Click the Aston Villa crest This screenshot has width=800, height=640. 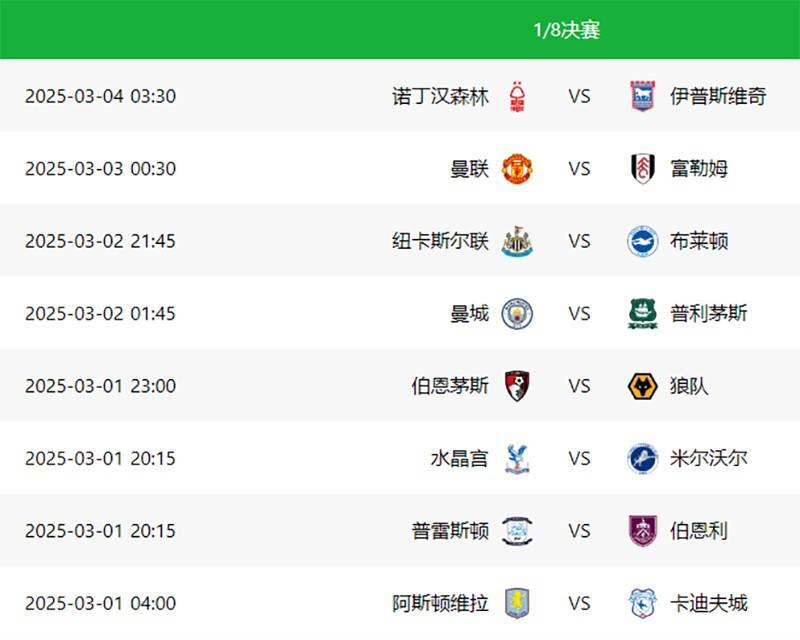click(x=517, y=603)
